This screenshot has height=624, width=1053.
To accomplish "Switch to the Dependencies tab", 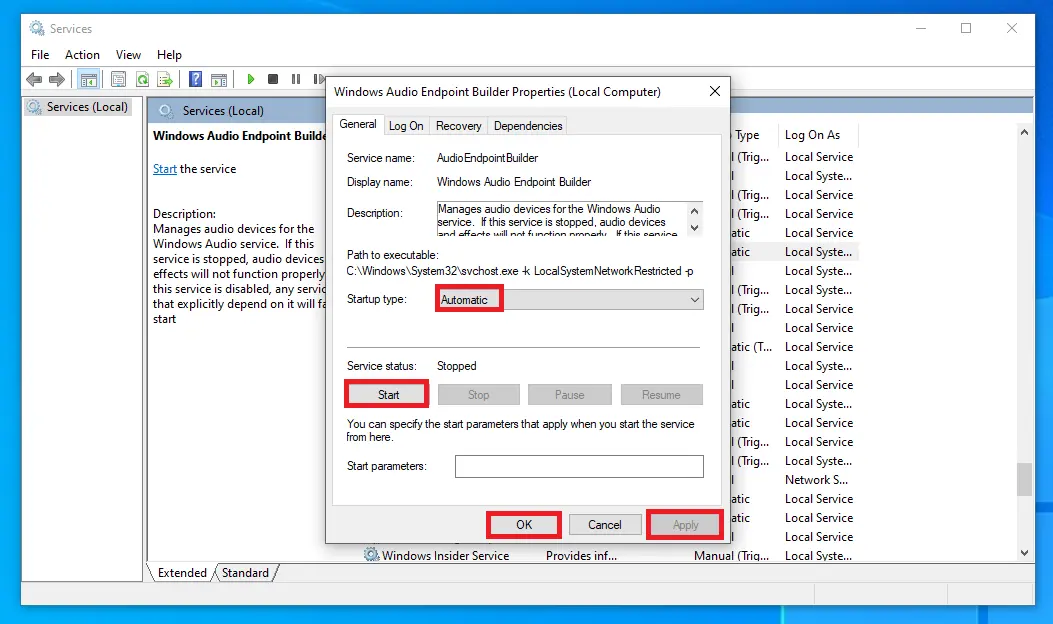I will [x=528, y=126].
